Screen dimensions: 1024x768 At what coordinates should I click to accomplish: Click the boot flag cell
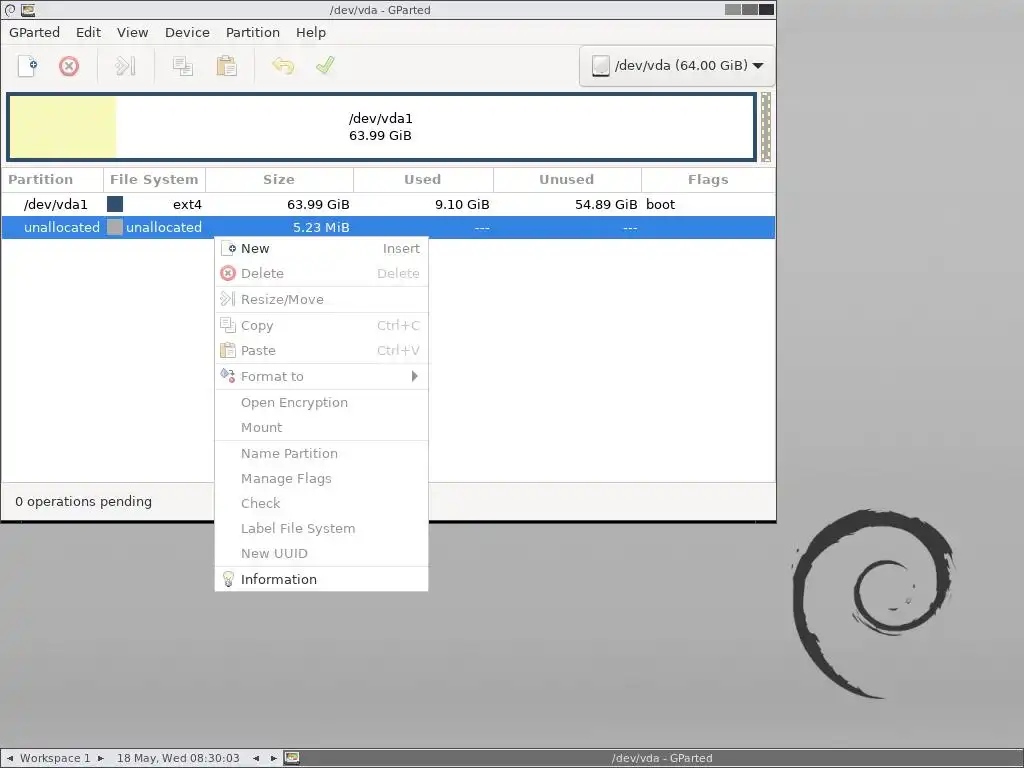[x=660, y=204]
